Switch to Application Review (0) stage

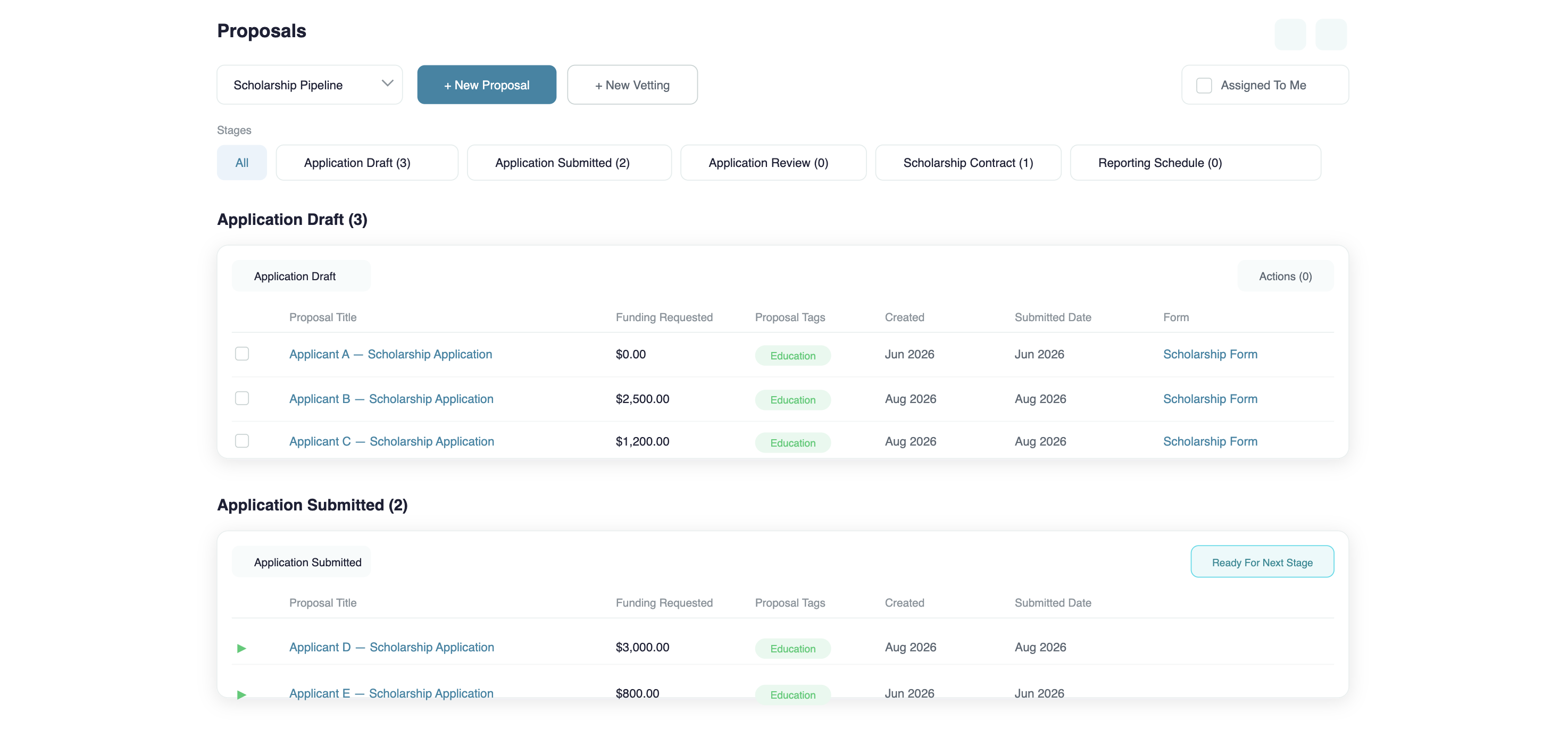pos(773,163)
